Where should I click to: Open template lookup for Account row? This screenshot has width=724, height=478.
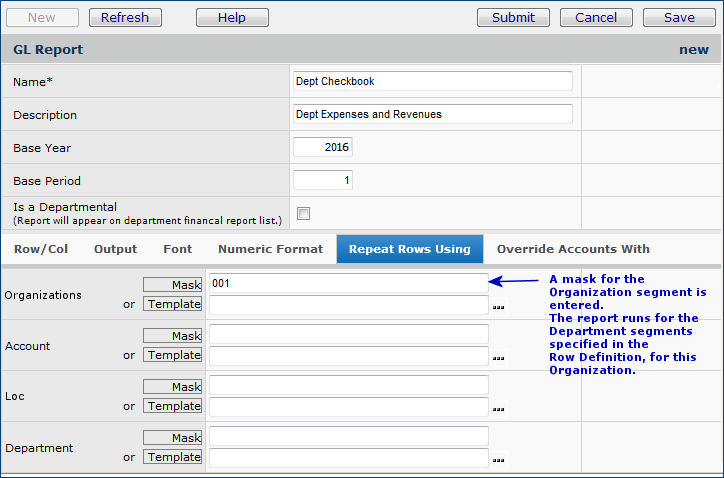(x=498, y=357)
